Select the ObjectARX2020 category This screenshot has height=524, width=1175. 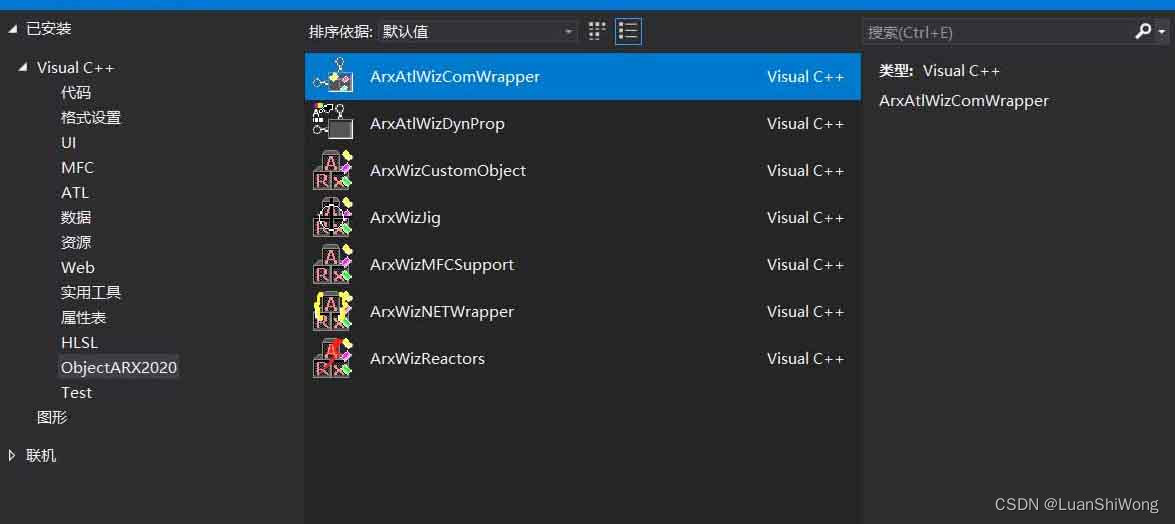pyautogui.click(x=119, y=367)
